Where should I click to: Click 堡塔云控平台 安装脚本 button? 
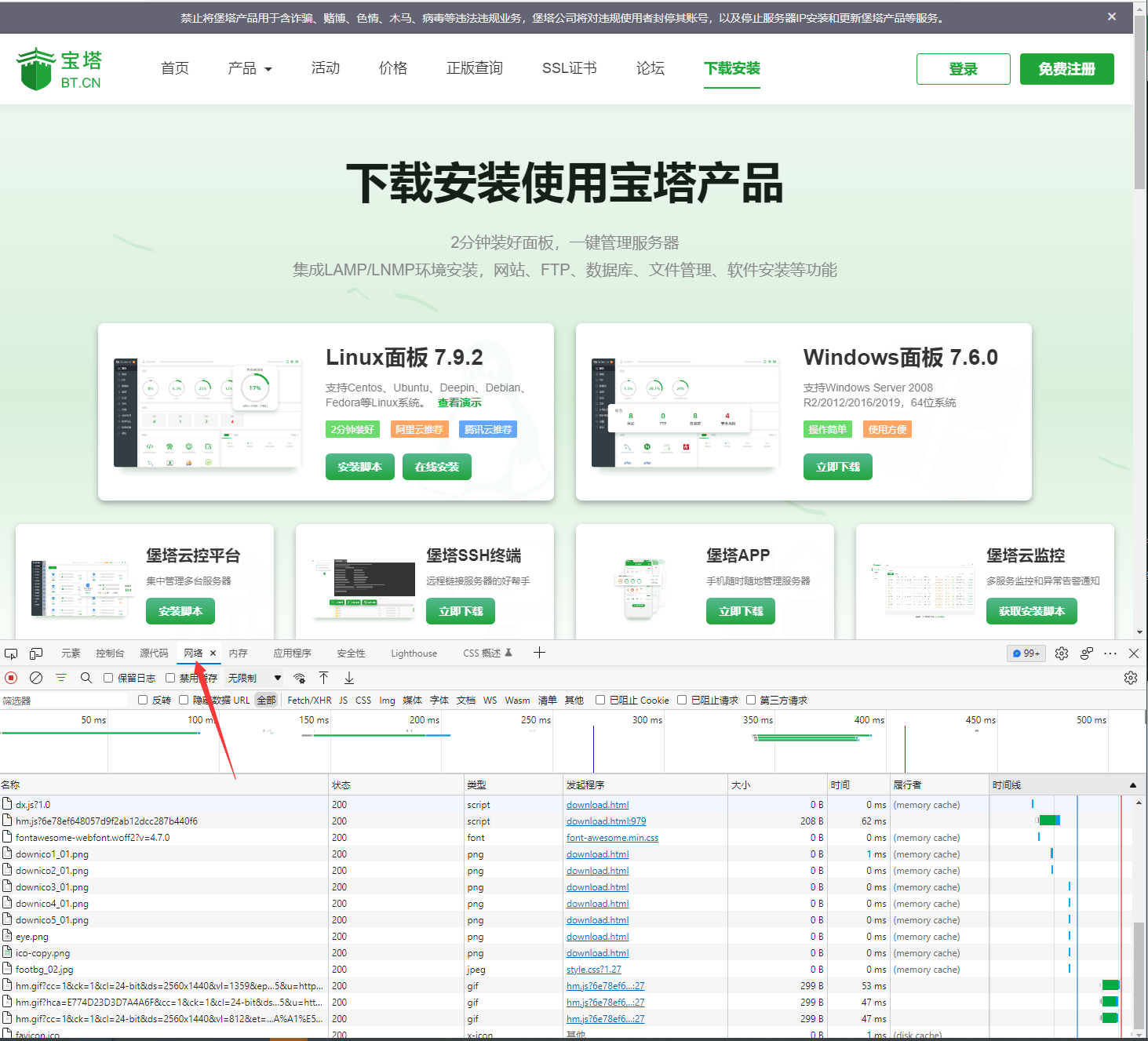(x=180, y=611)
